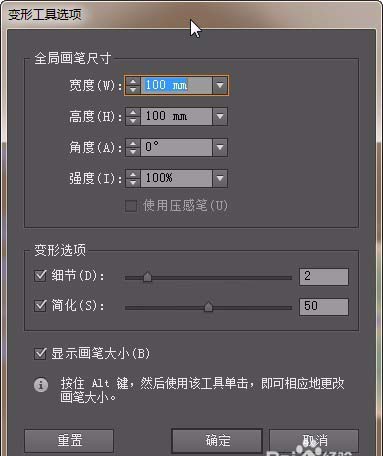Click the 取消 cancel button
Screen dimensions: 383x456
314,441
